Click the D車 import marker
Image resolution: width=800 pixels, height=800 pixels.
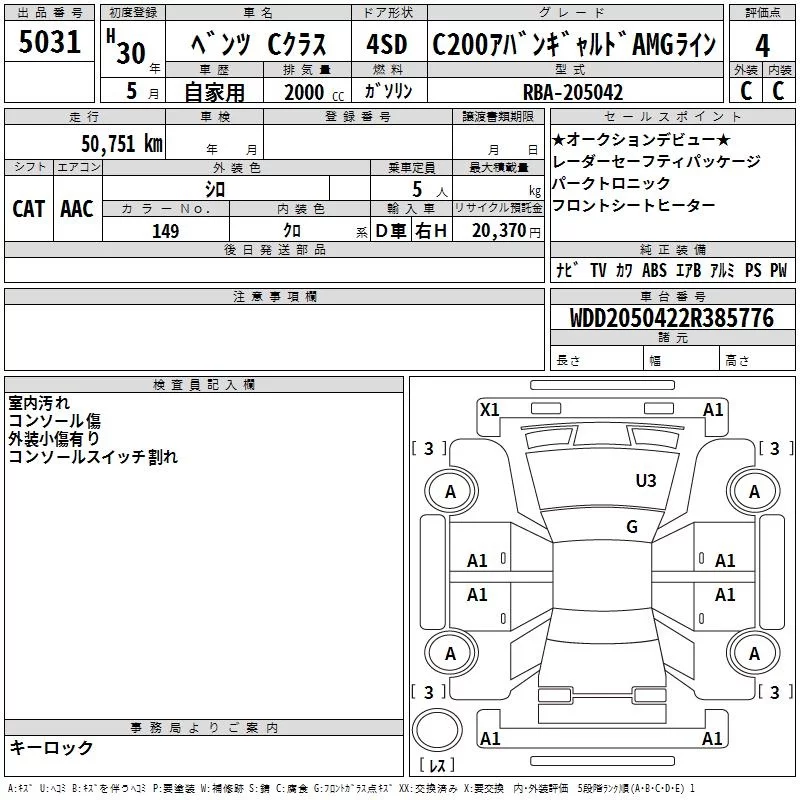tap(391, 231)
